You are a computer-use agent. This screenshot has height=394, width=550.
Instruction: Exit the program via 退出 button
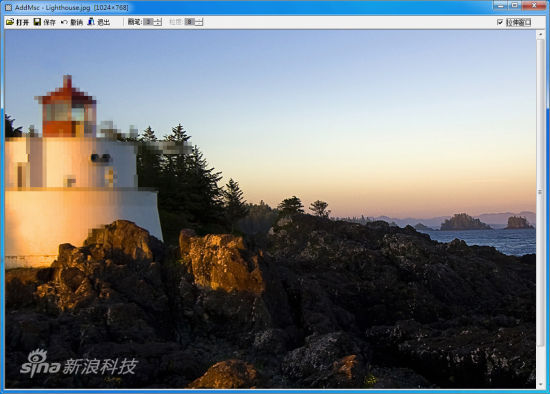coord(99,22)
